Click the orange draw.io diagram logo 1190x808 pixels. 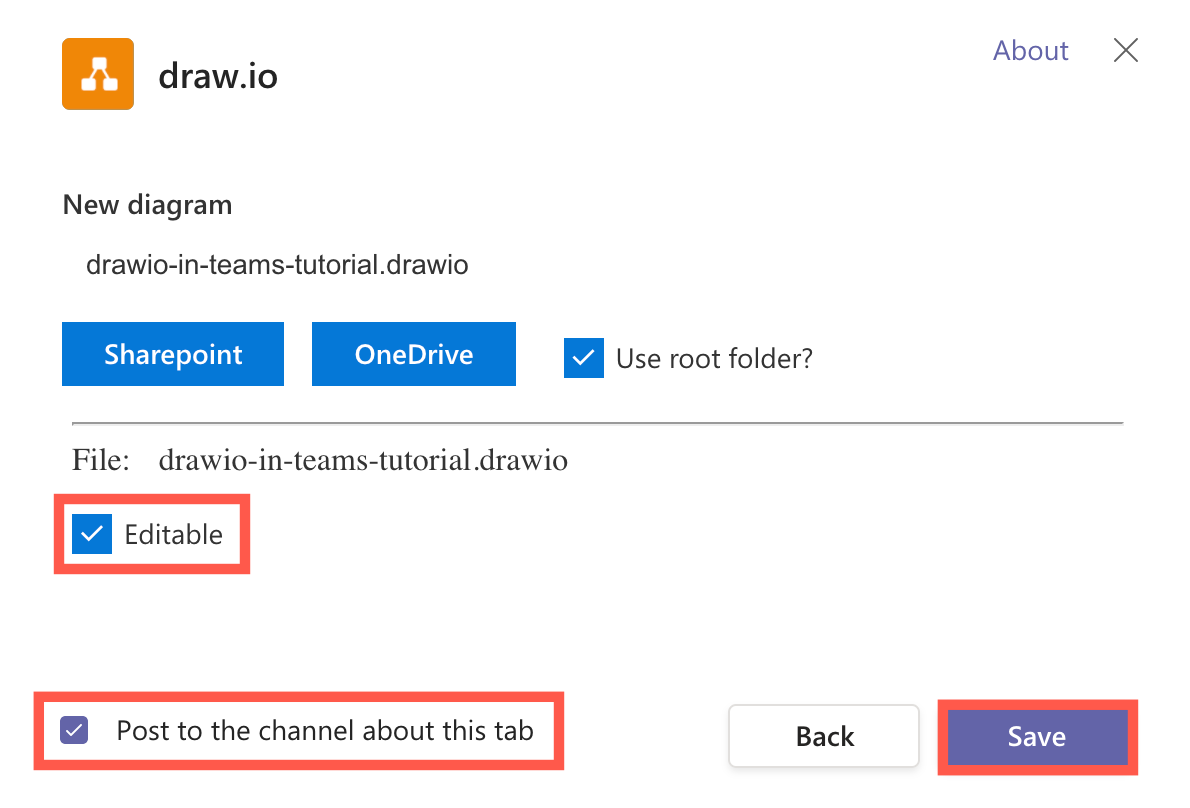[x=97, y=73]
